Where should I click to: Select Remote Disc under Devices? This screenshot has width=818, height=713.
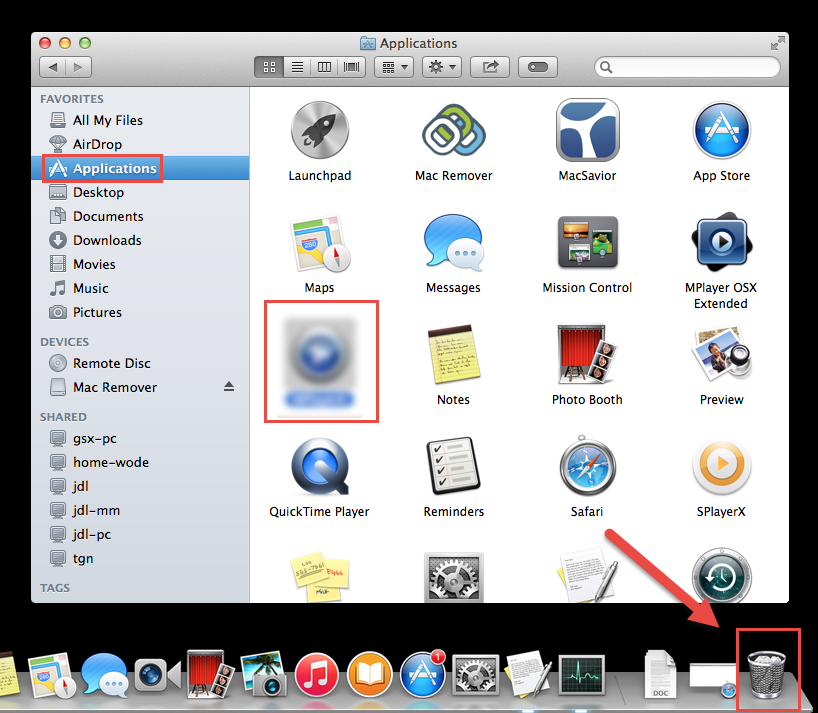tap(140, 363)
